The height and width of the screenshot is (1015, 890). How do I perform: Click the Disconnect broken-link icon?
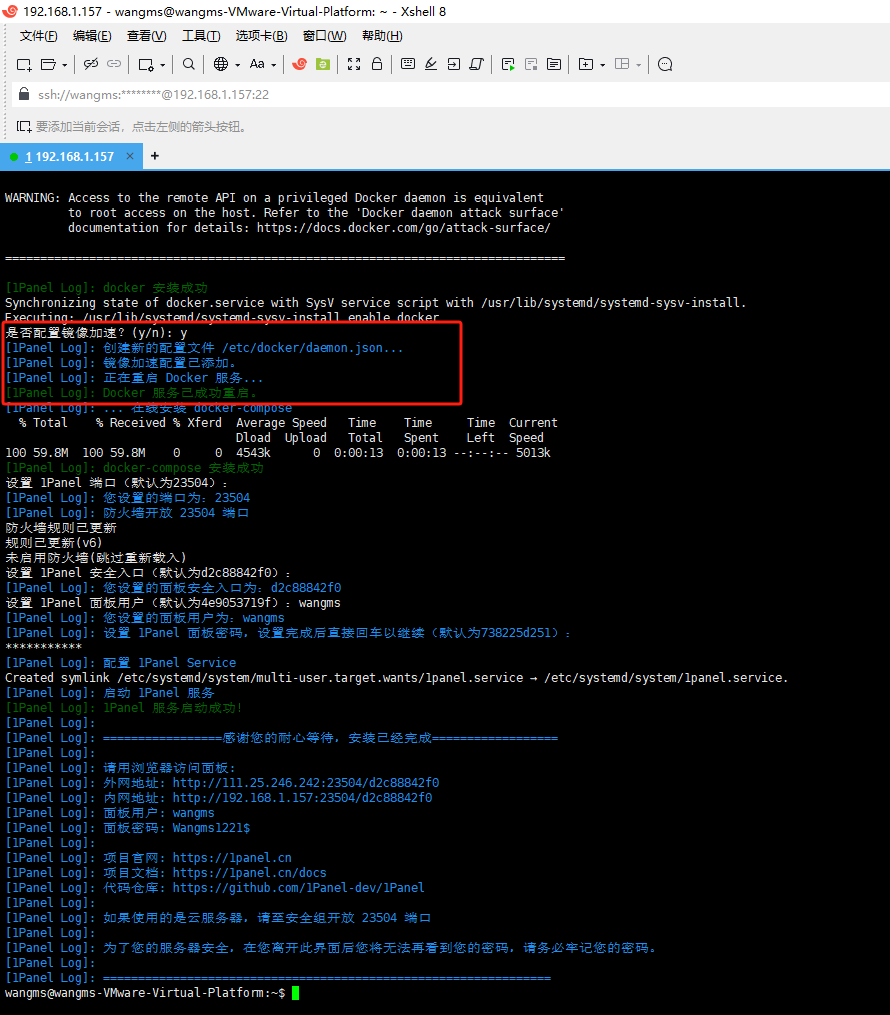(91, 63)
